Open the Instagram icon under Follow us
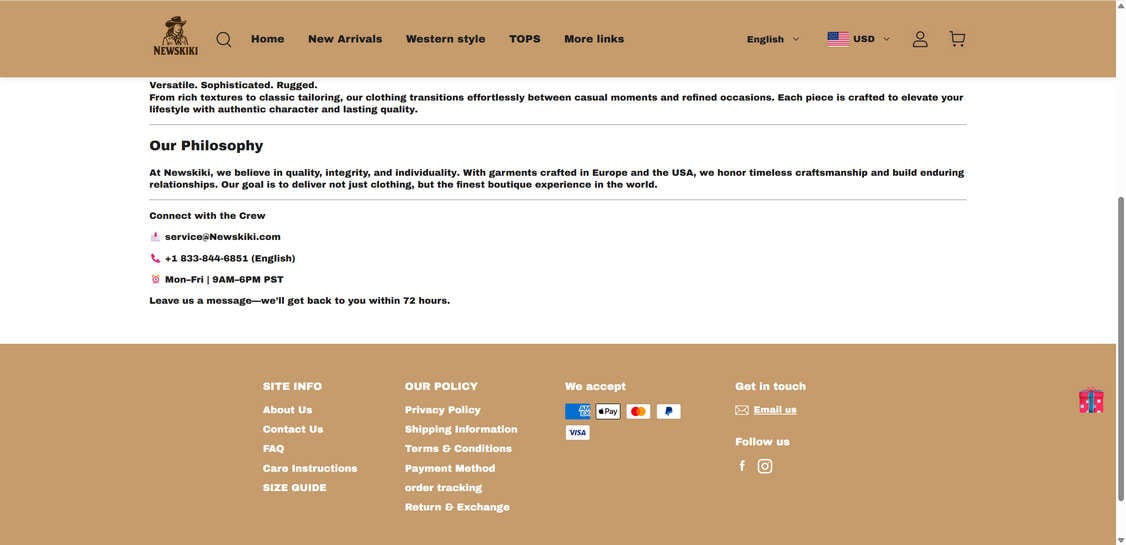Image resolution: width=1126 pixels, height=545 pixels. point(765,466)
